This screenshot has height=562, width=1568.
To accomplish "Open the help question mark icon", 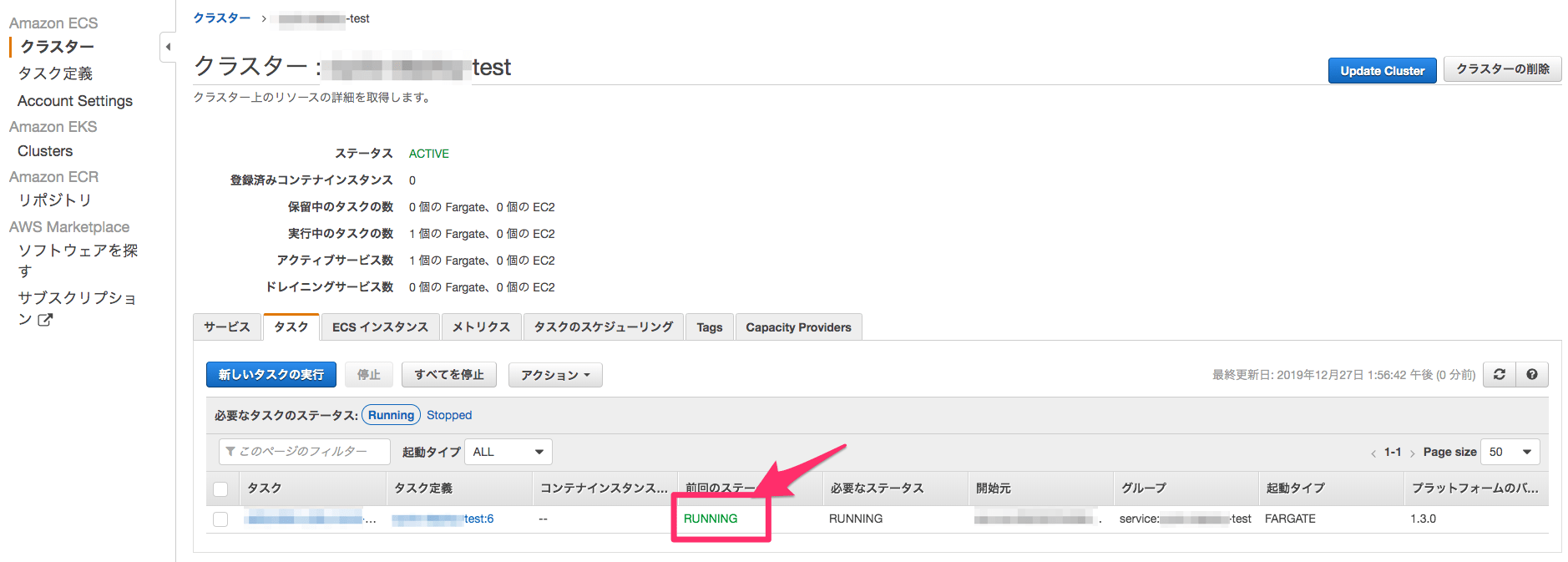I will point(1532,375).
